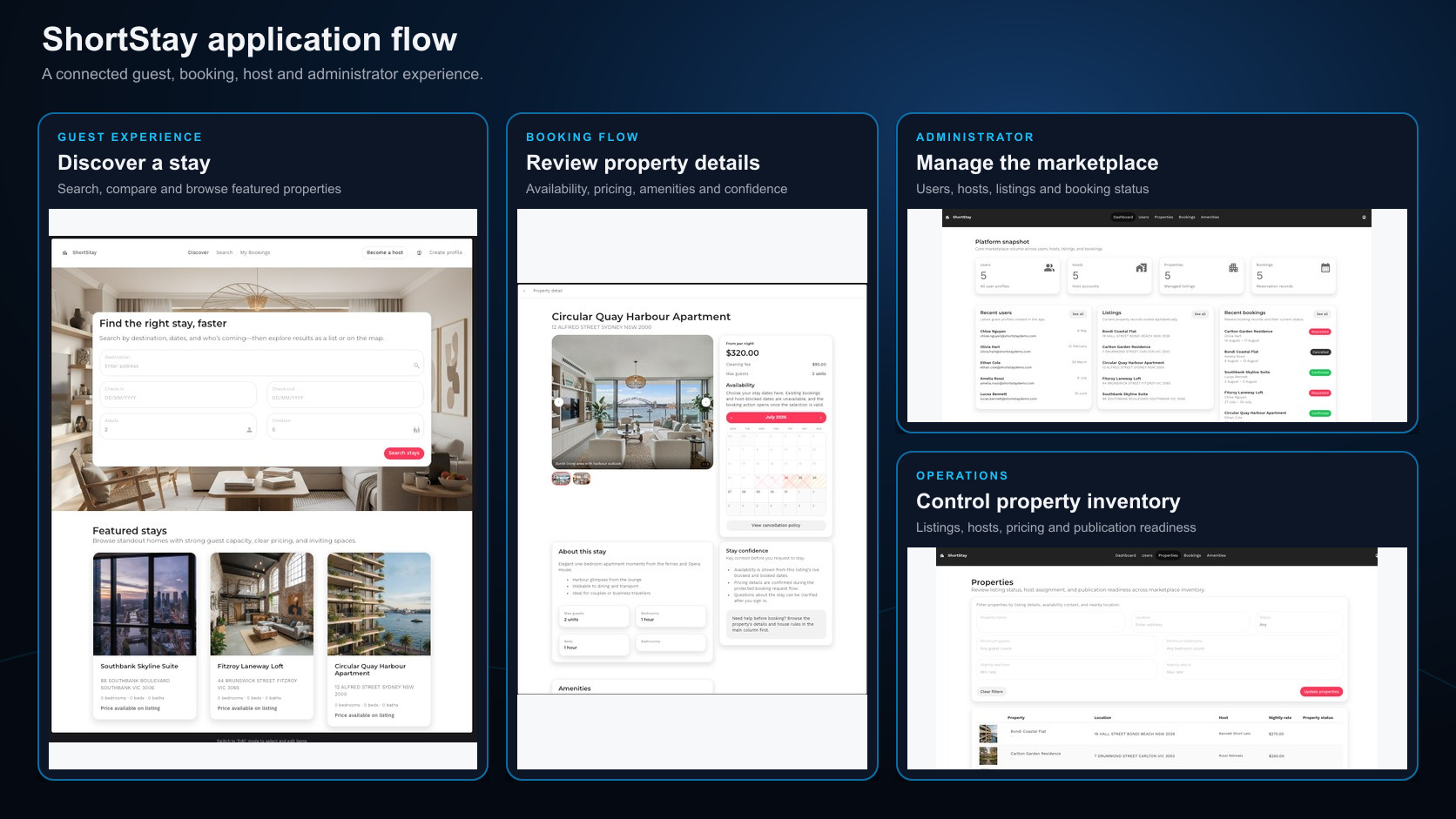Click the Become a host button
The image size is (1456, 819).
coord(385,252)
